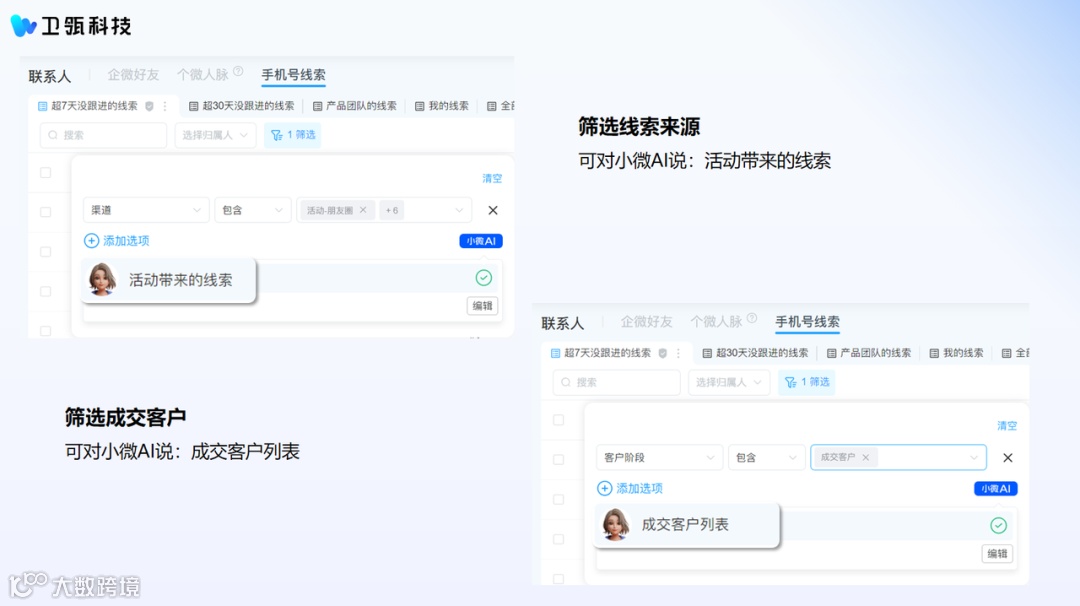Expand the 活动-朋友圈 values dropdown
Viewport: 1080px width, 606px height.
[459, 210]
